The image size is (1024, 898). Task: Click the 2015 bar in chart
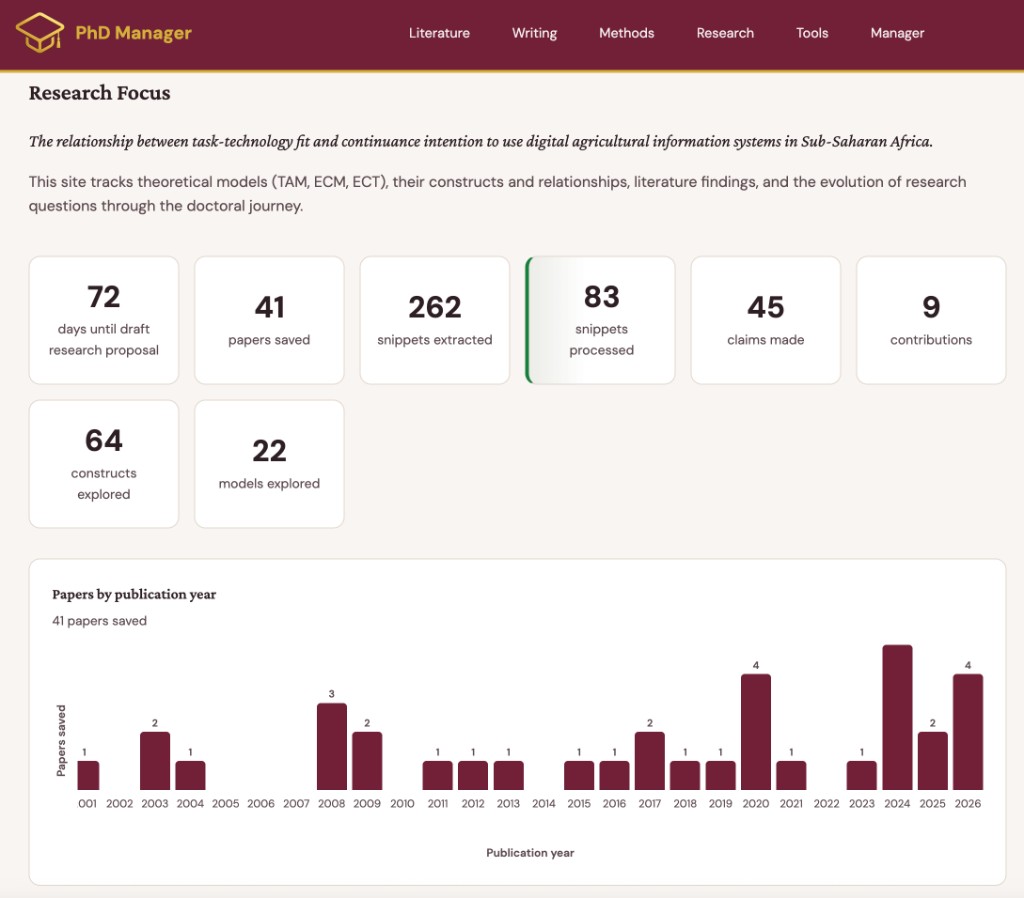pos(579,775)
